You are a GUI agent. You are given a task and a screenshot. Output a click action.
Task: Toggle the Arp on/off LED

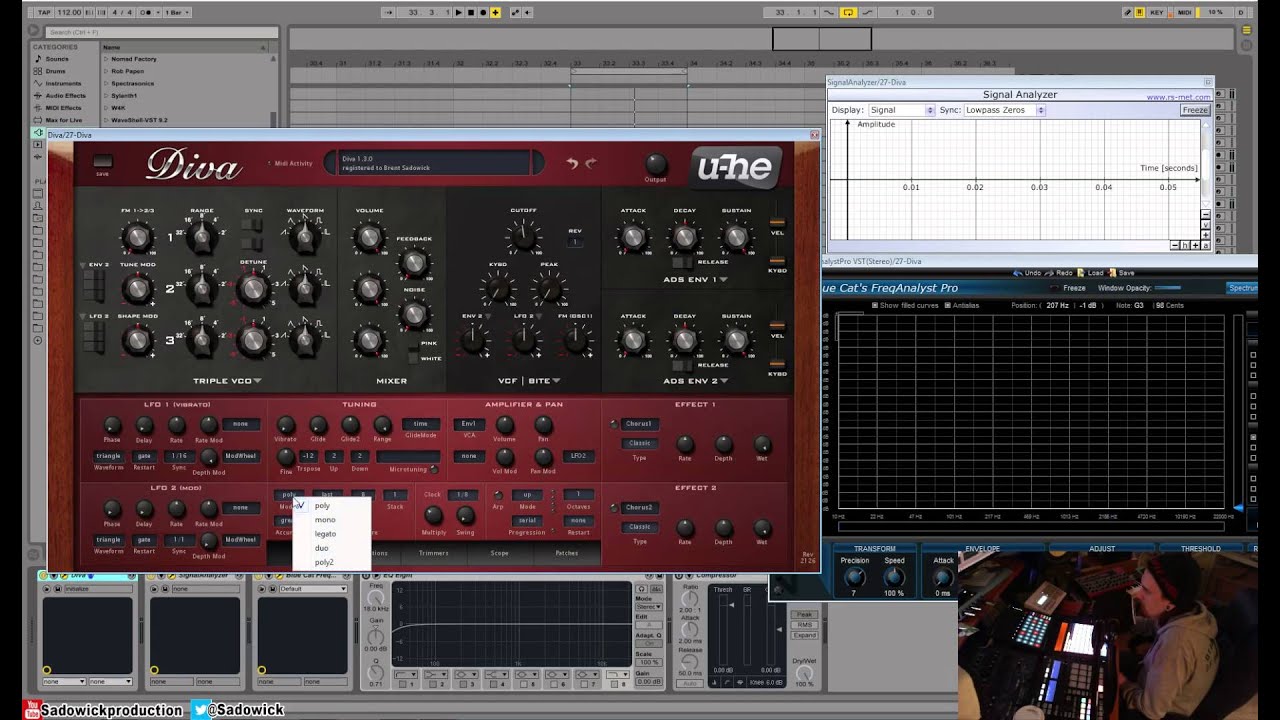click(498, 495)
